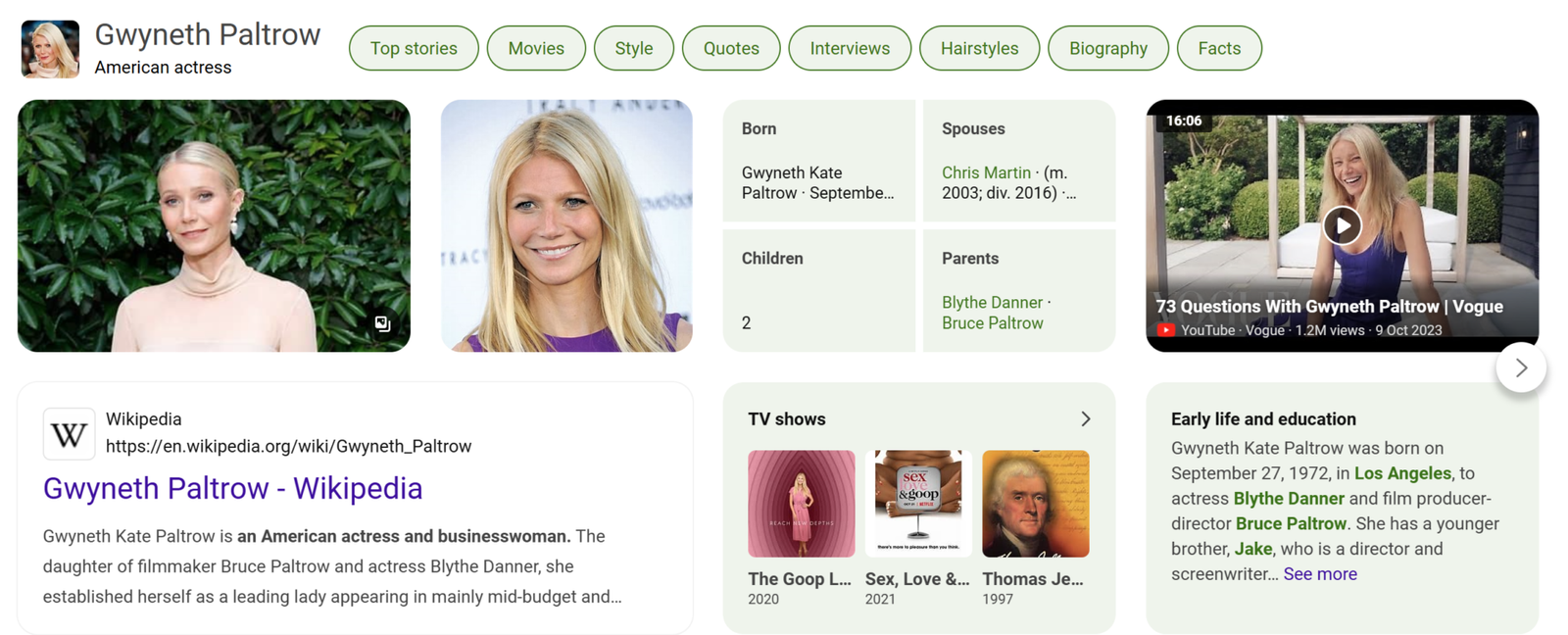The image size is (1568, 635).
Task: Open Gwyneth Paltrow's small profile thumbnail
Action: 50,48
